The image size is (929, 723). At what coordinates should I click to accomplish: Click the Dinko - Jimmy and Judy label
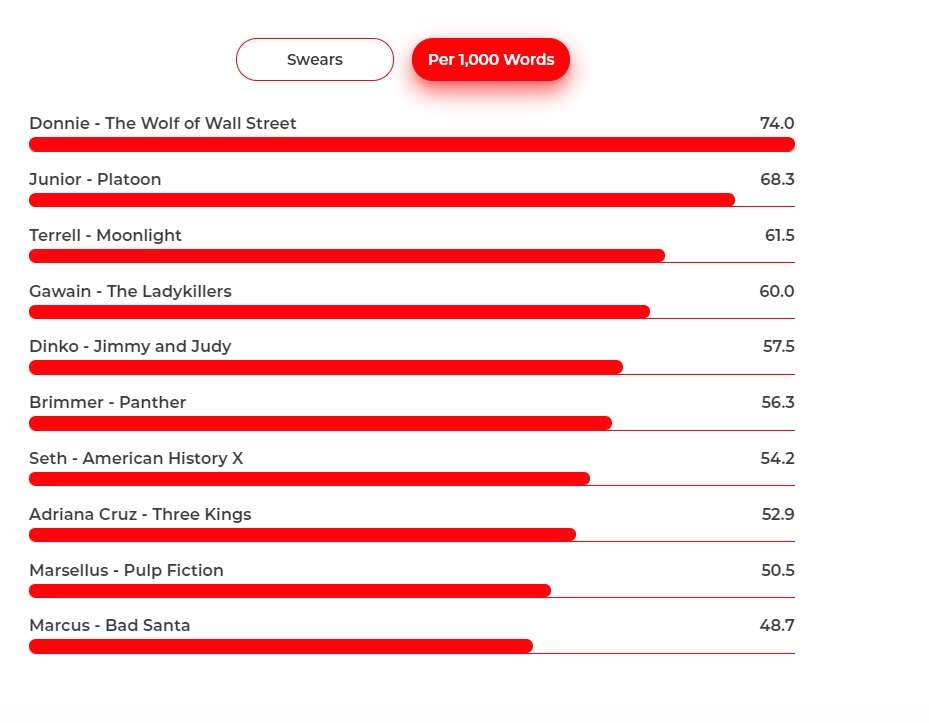coord(130,347)
